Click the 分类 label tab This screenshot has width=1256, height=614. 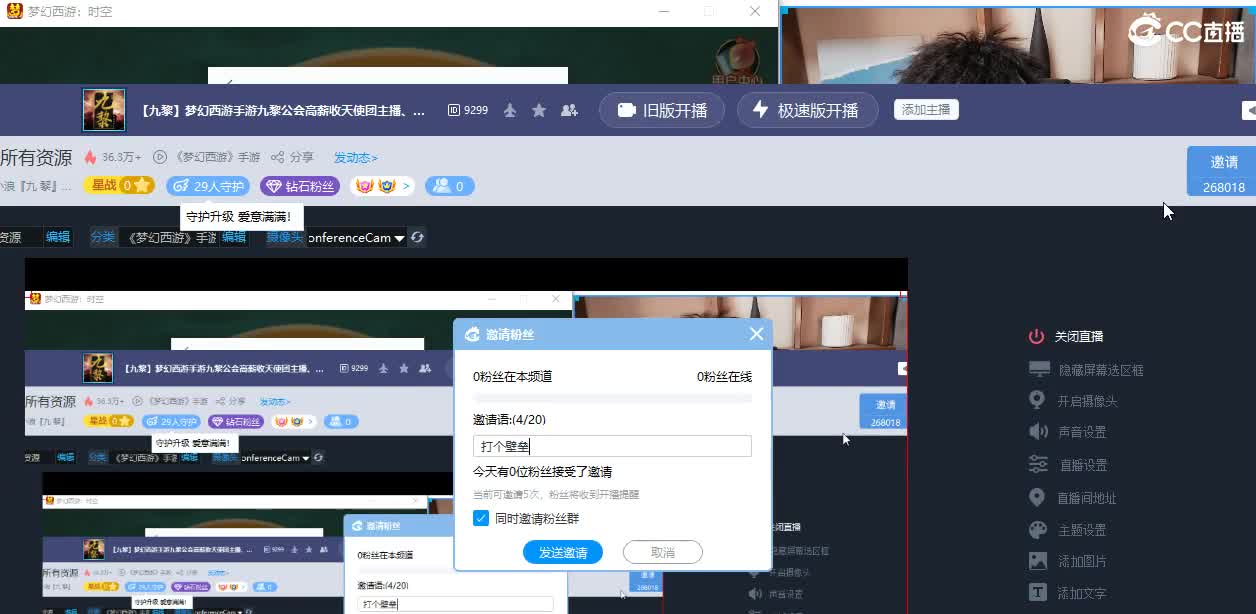point(102,237)
